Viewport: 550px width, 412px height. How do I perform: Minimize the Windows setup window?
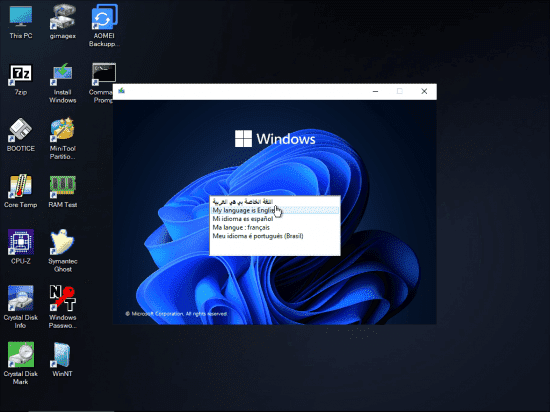coord(375,92)
